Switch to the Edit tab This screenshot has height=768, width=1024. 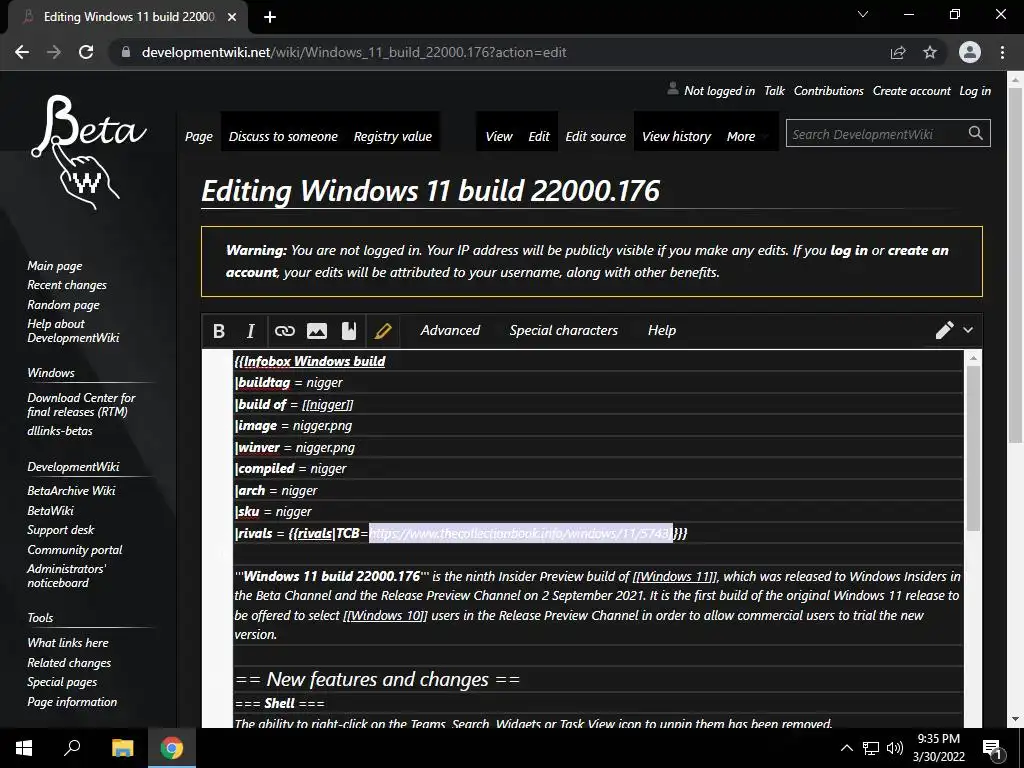pyautogui.click(x=539, y=136)
